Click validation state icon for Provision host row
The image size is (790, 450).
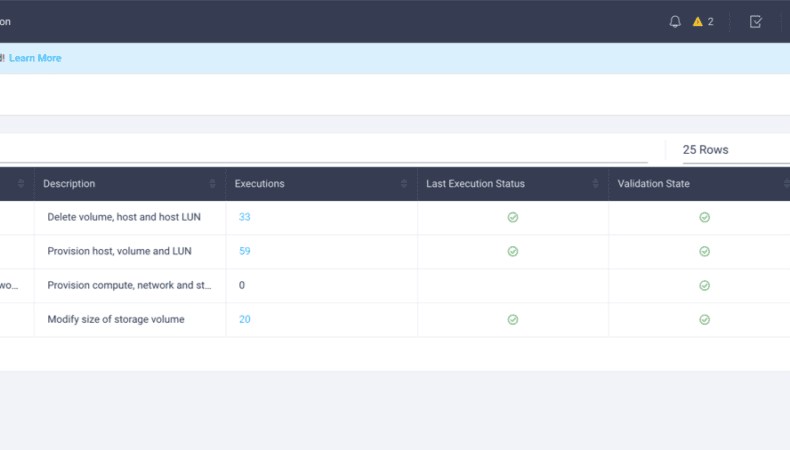coord(704,251)
